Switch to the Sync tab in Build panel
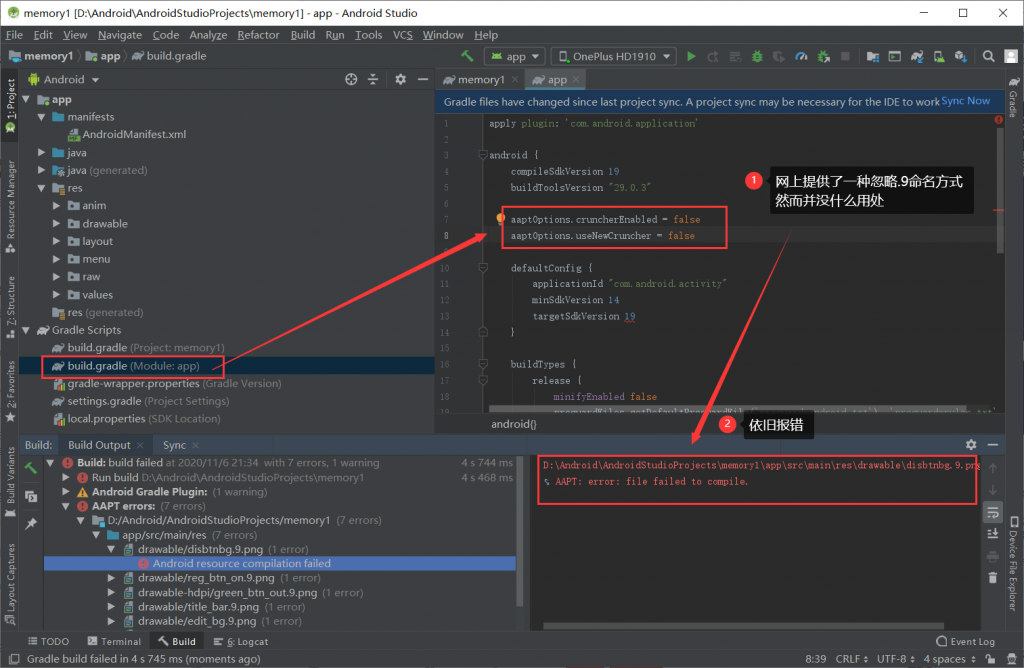Viewport: 1024px width, 668px height. coord(174,445)
